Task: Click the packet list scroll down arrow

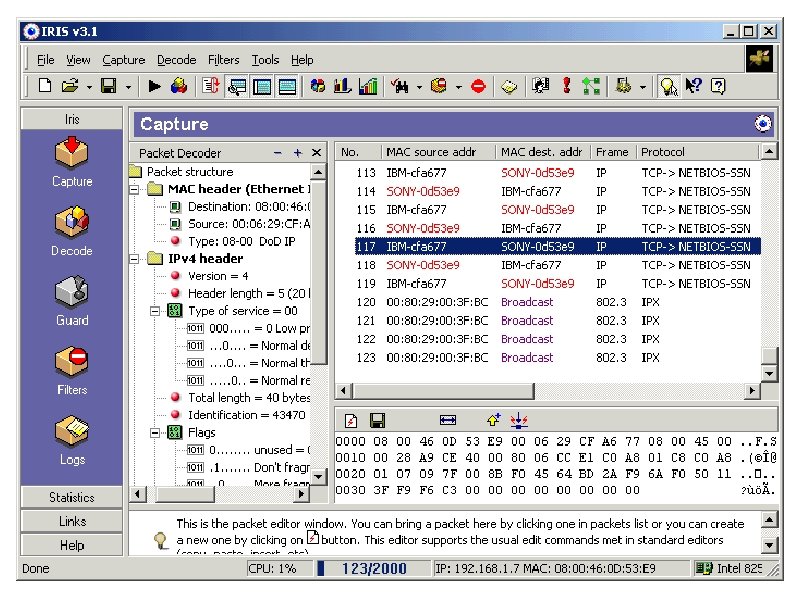Action: click(x=769, y=373)
